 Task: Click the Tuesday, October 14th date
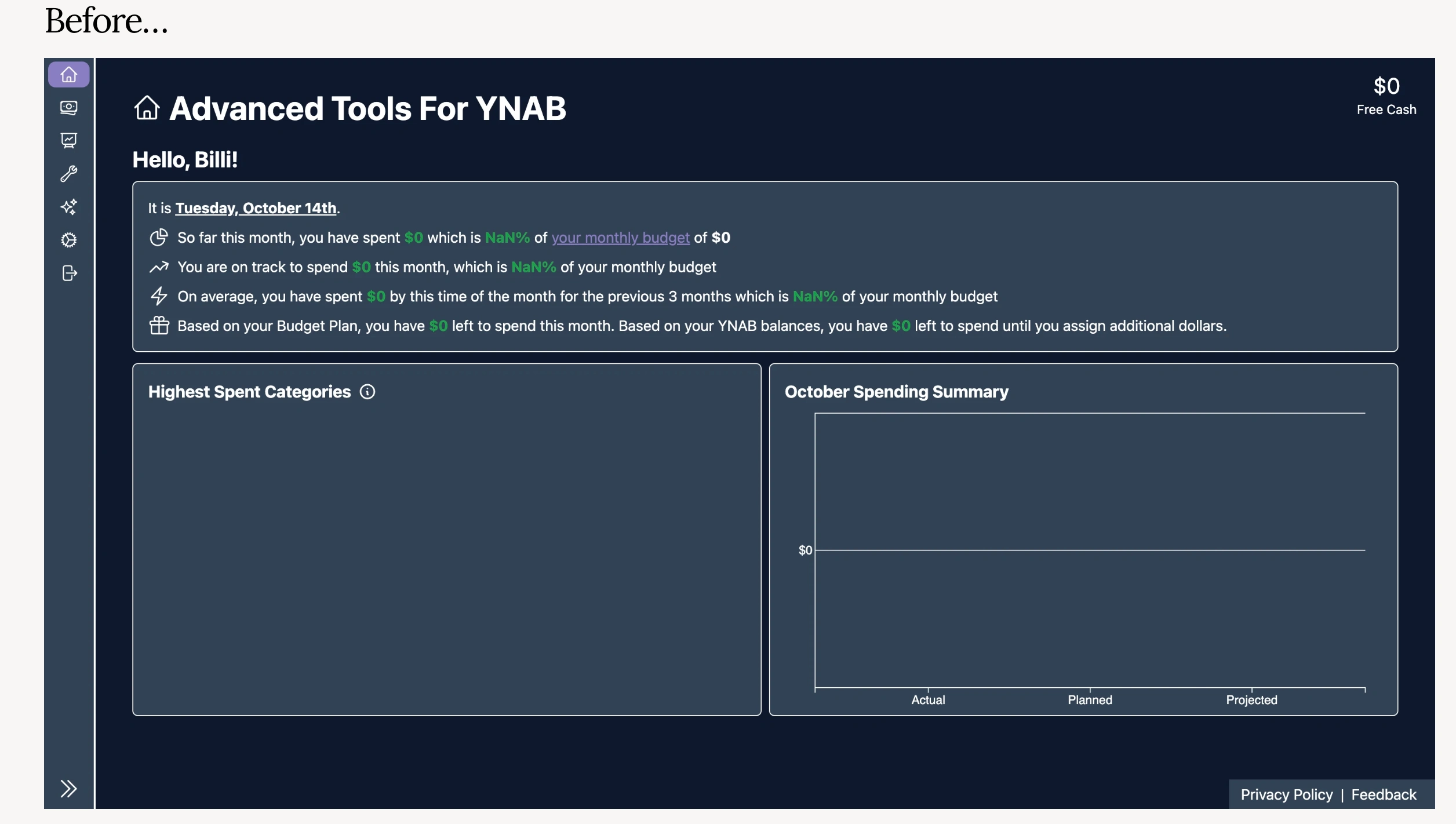256,208
